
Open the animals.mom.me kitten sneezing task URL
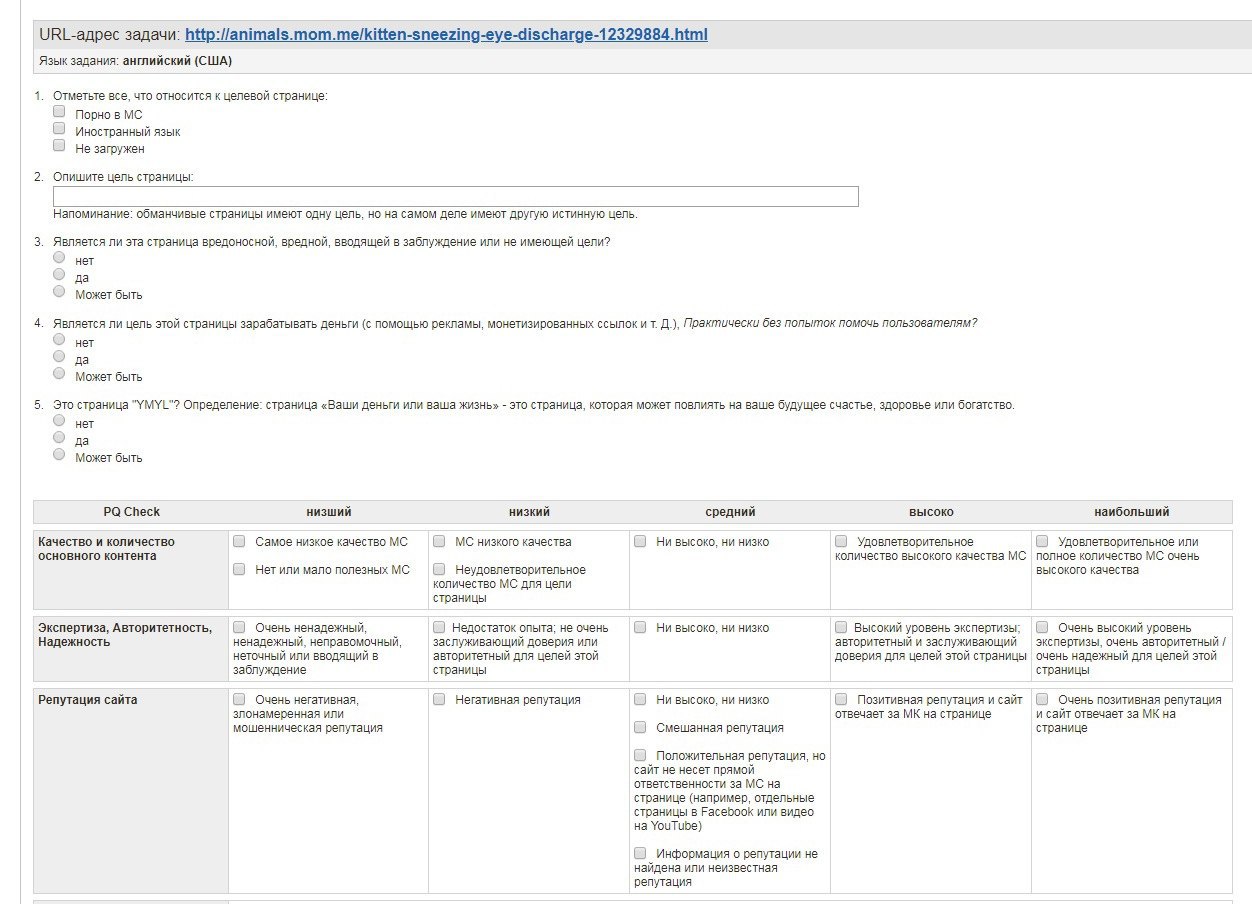[446, 34]
